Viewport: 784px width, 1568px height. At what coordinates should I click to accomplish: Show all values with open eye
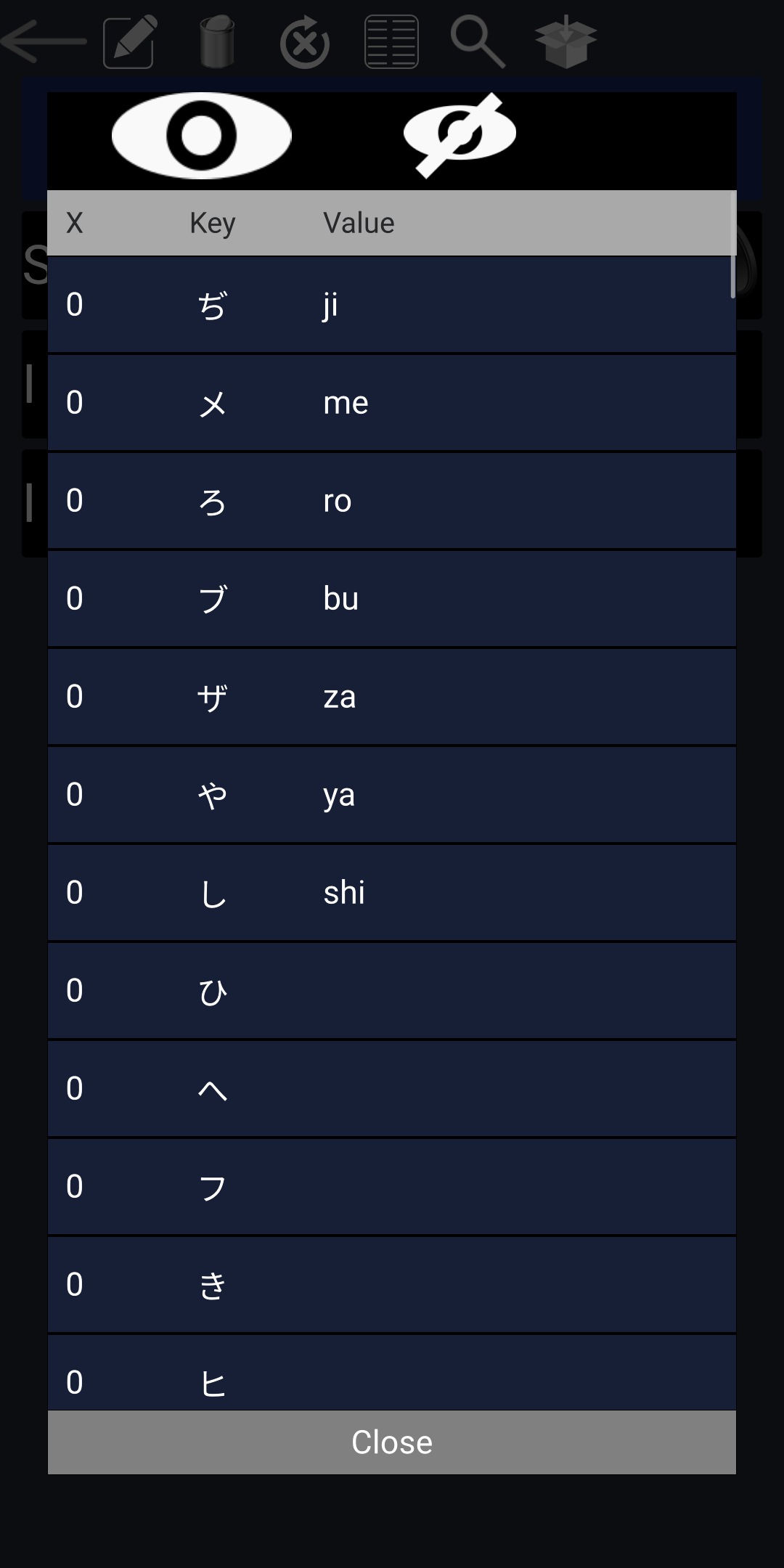(x=202, y=136)
